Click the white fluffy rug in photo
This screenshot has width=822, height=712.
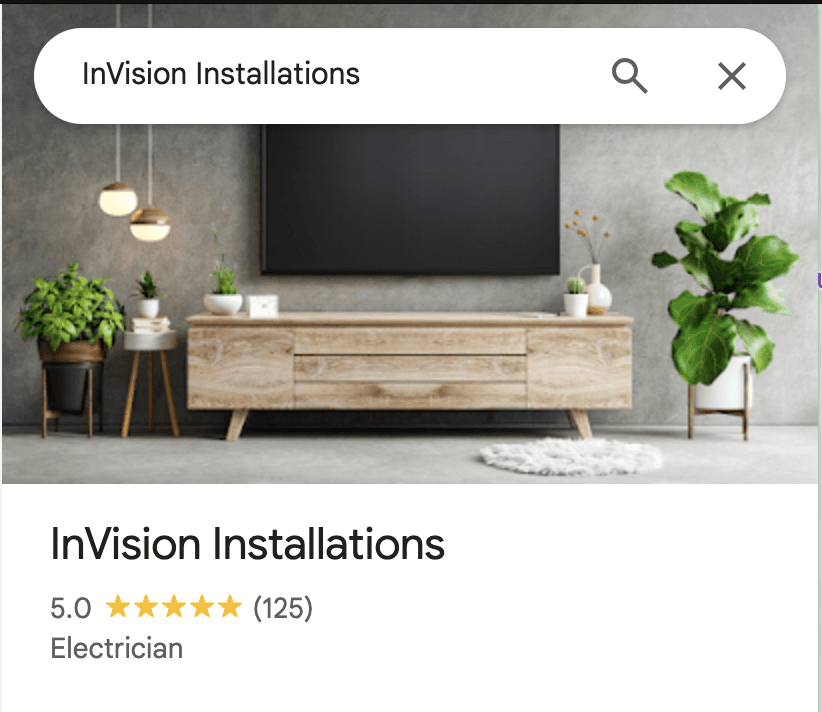coord(570,456)
